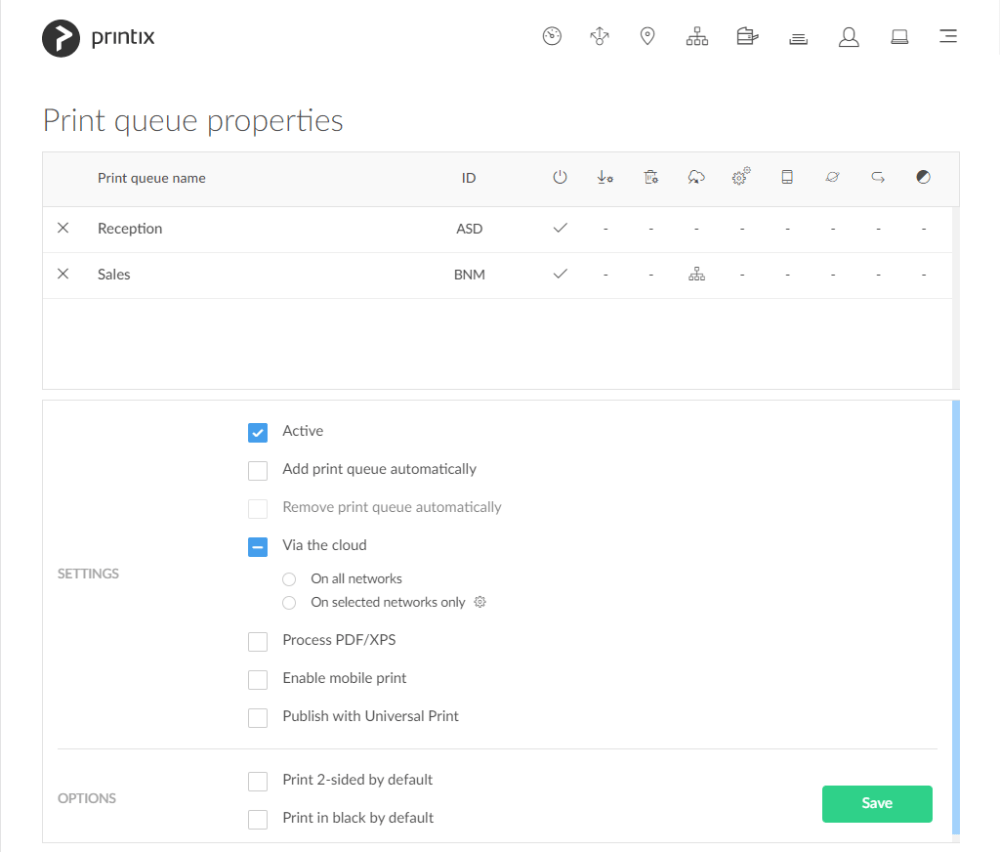Click gear icon beside On selected networks only
This screenshot has width=1000, height=852.
[x=480, y=602]
